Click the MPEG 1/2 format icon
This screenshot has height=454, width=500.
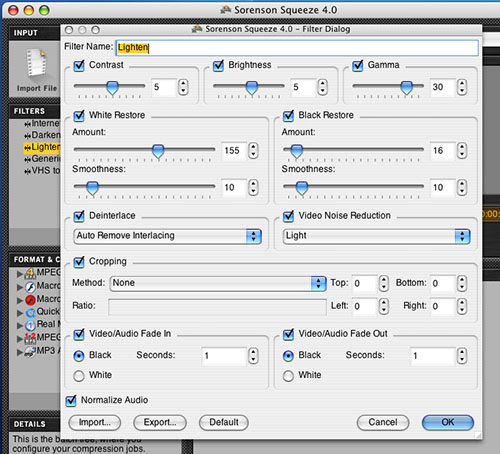(x=30, y=338)
